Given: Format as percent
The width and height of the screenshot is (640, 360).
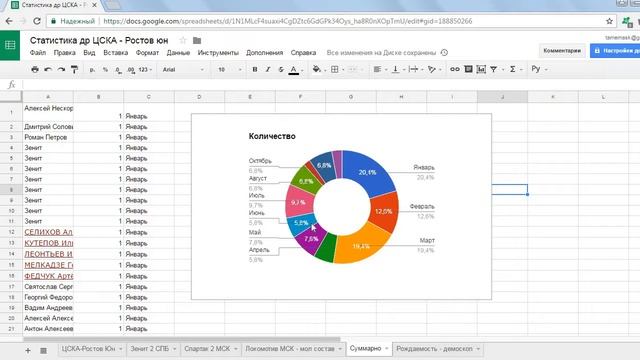Looking at the screenshot, I should coord(105,70).
